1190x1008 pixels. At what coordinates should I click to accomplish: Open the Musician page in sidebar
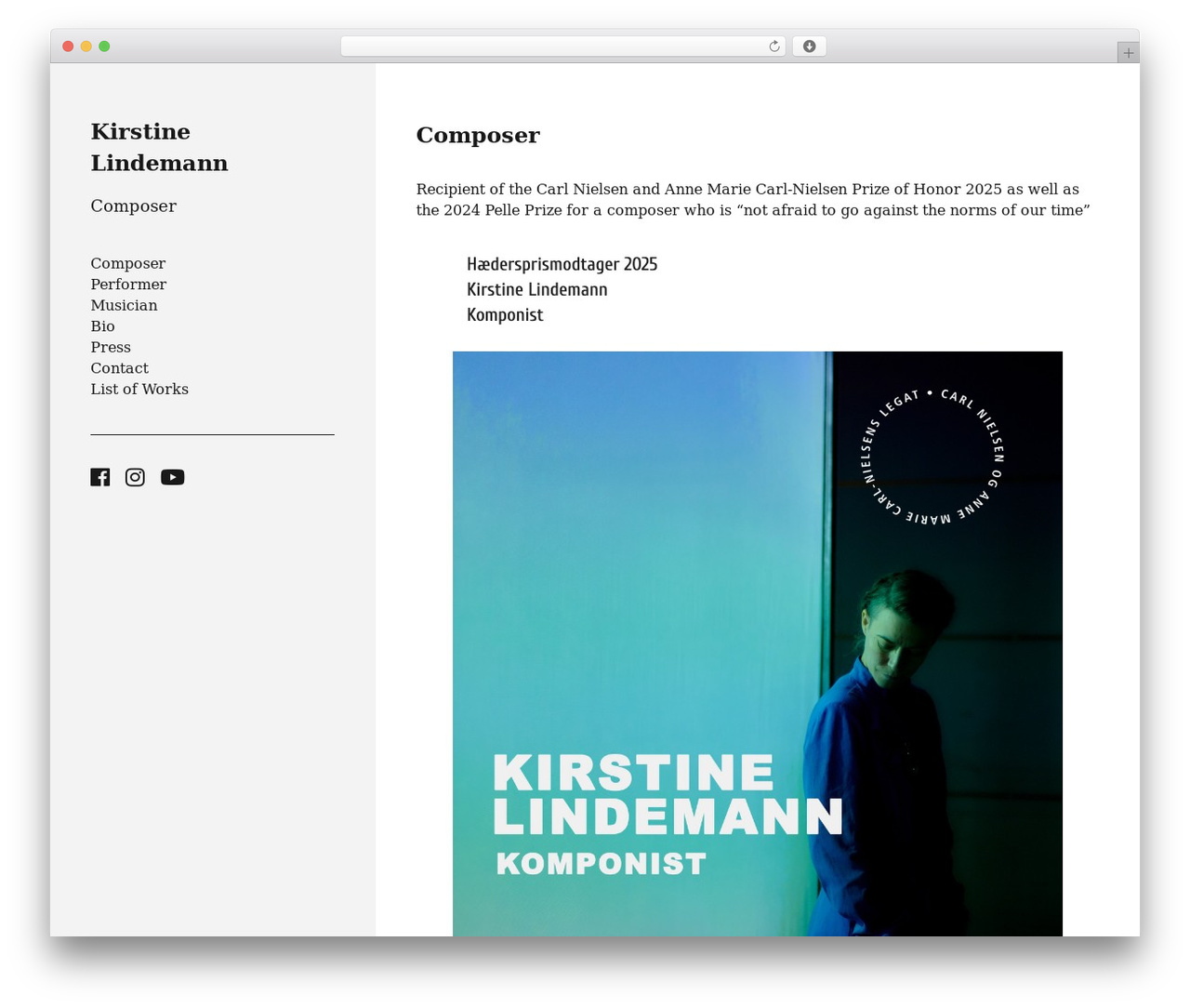[x=124, y=305]
